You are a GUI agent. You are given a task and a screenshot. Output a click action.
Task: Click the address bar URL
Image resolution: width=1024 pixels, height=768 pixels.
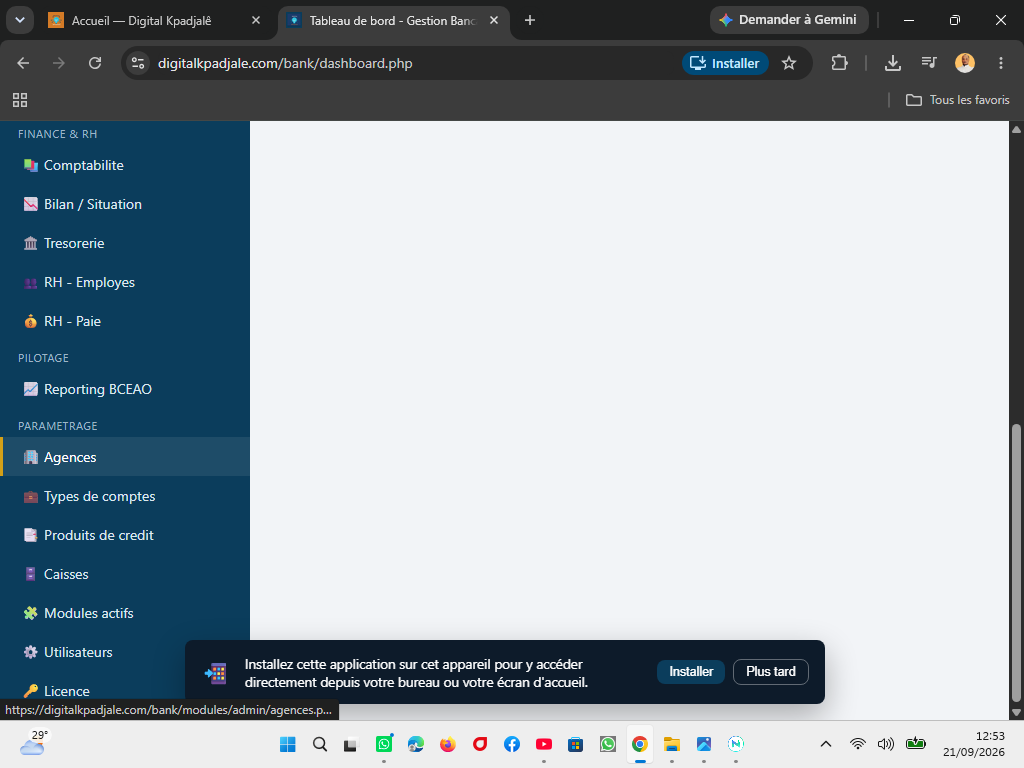click(285, 63)
